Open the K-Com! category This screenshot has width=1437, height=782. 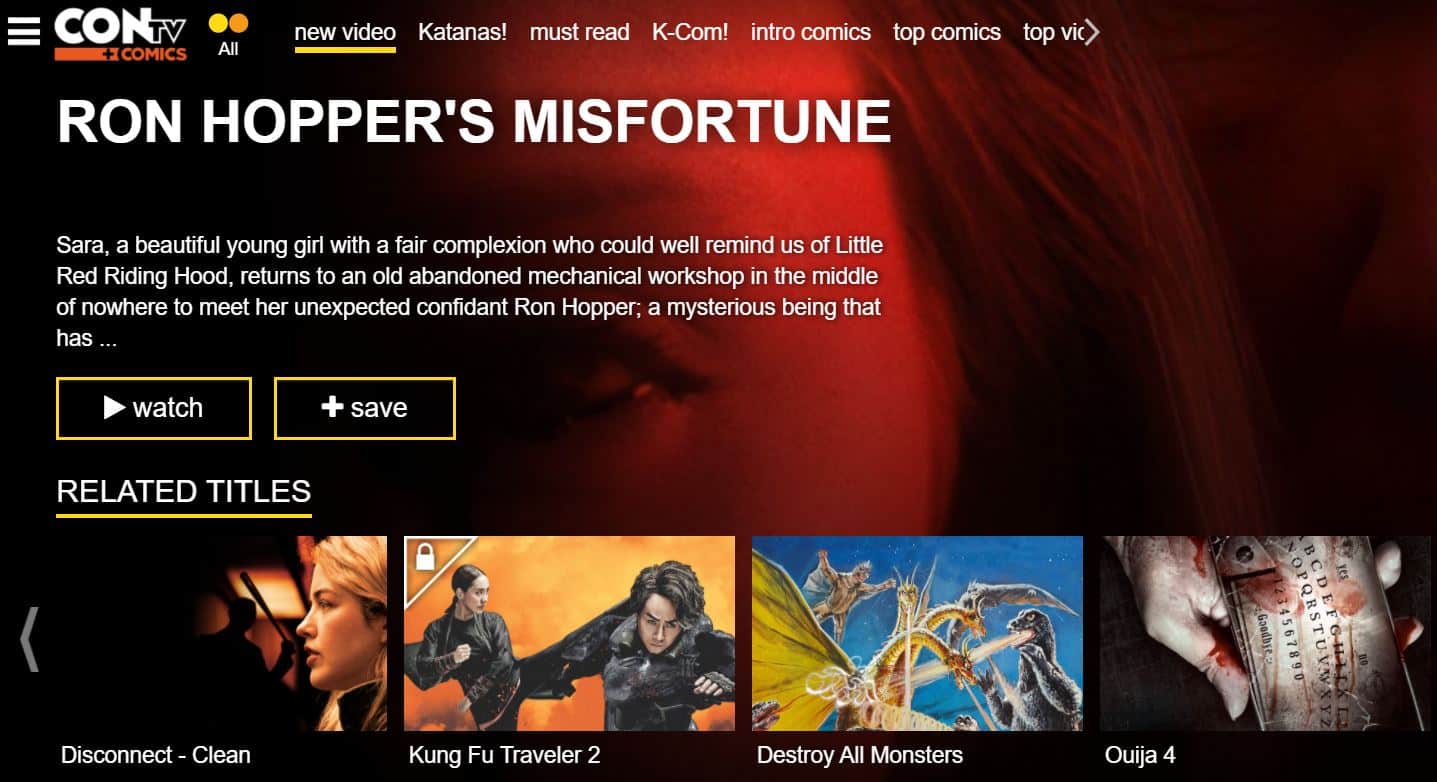click(690, 32)
